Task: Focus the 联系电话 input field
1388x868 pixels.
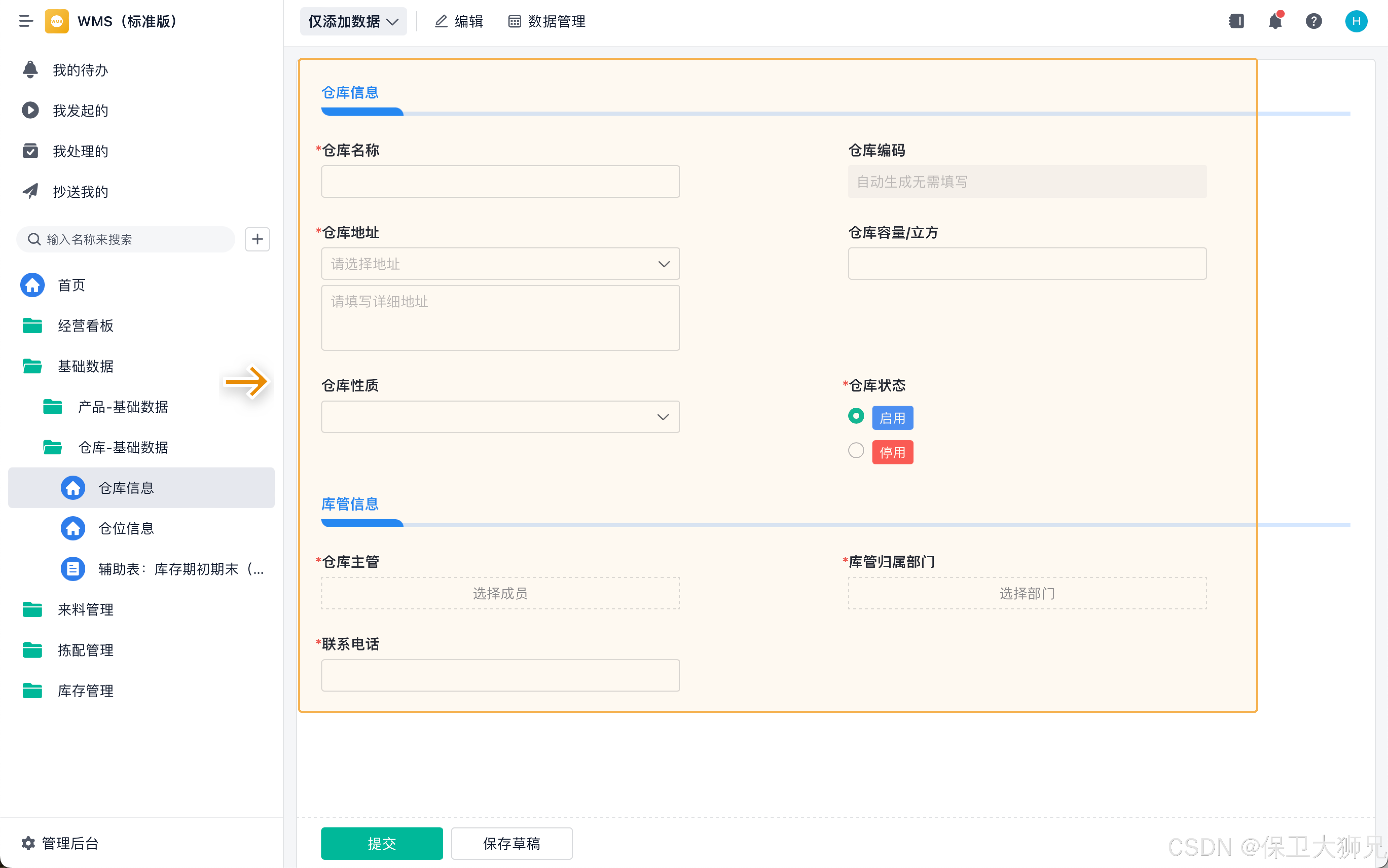Action: (x=501, y=675)
